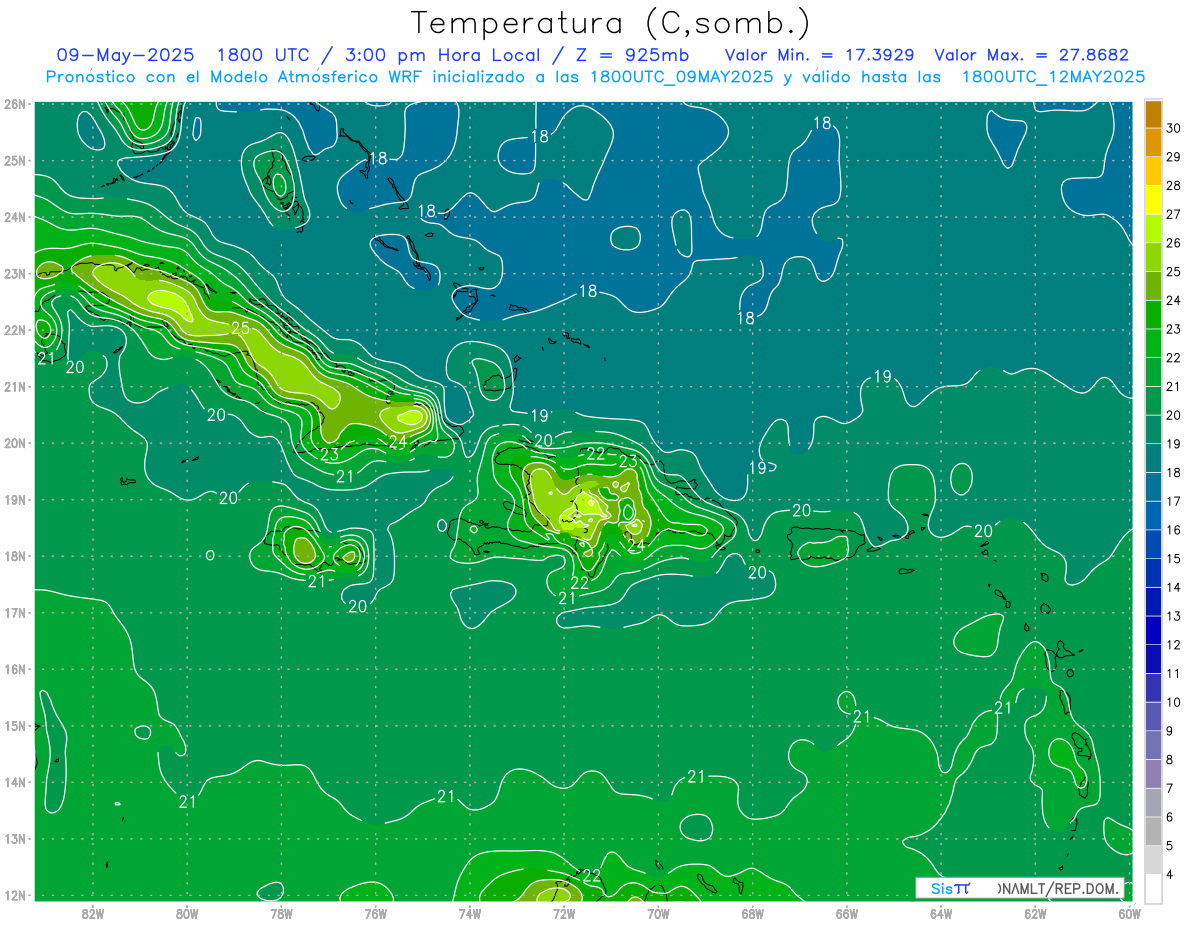The image size is (1200, 927).
Task: Click the color bar label "16"
Action: coord(1174,530)
